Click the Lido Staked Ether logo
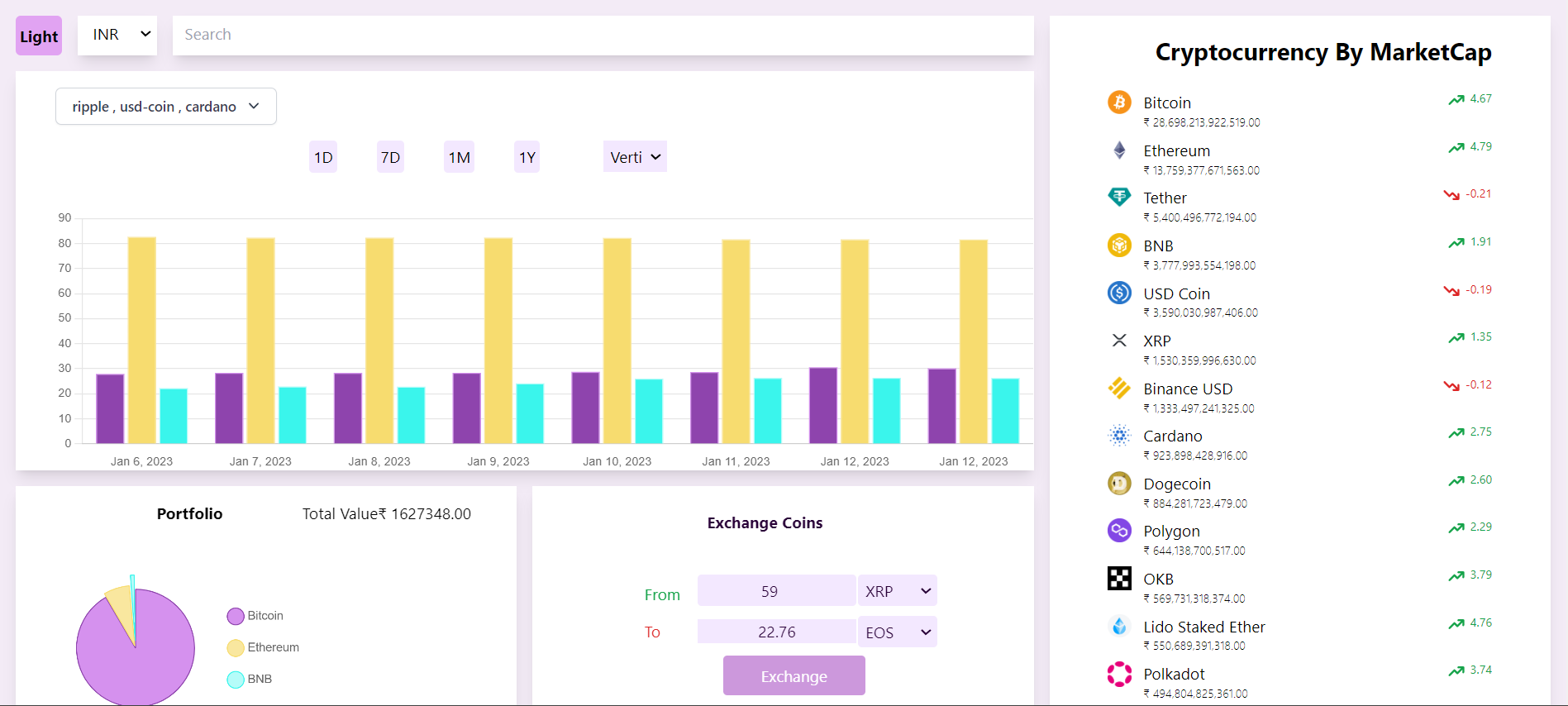The image size is (1568, 706). pyautogui.click(x=1119, y=626)
